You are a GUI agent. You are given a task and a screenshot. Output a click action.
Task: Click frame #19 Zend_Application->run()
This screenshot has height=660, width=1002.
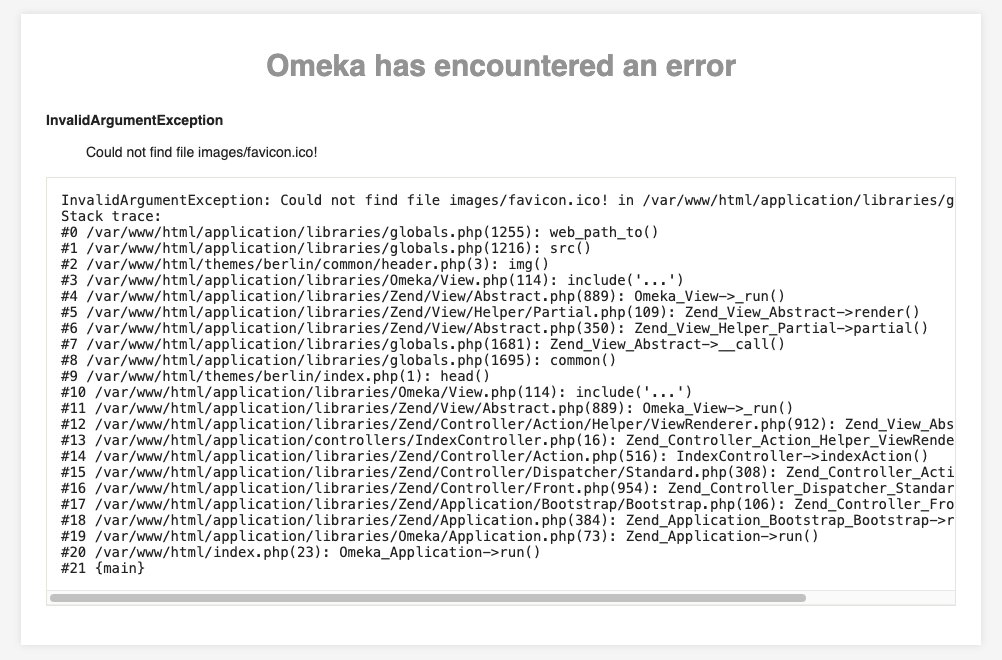440,536
